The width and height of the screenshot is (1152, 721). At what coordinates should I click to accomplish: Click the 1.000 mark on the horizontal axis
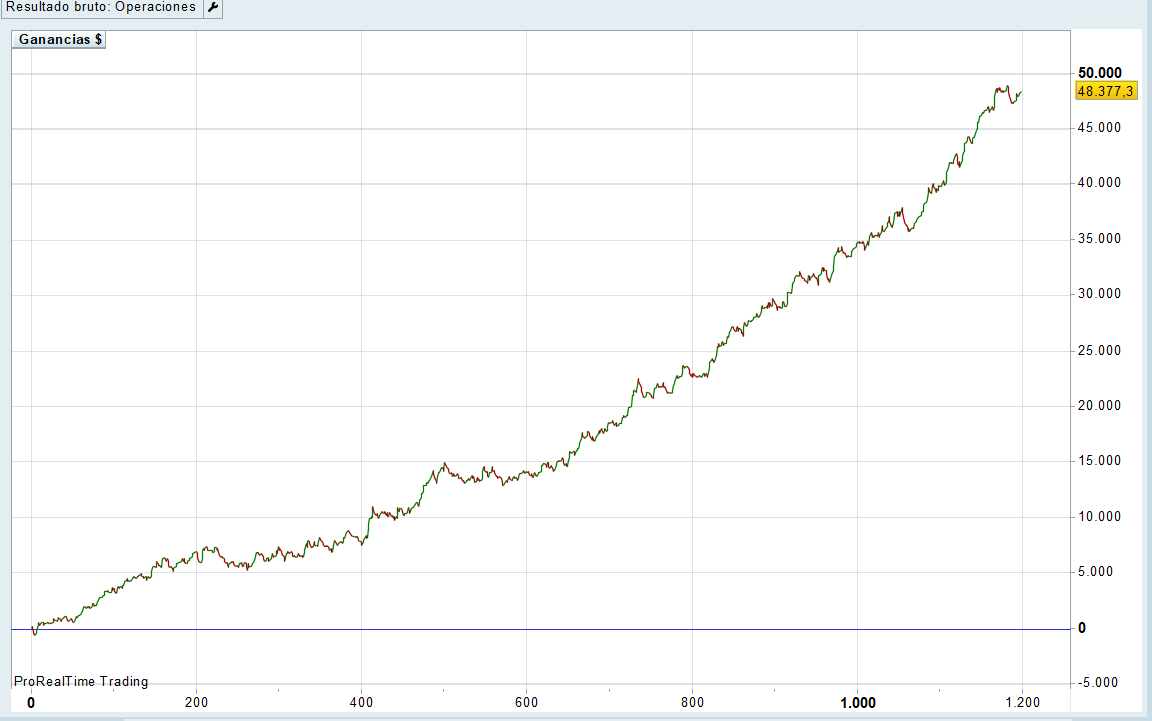tap(858, 703)
